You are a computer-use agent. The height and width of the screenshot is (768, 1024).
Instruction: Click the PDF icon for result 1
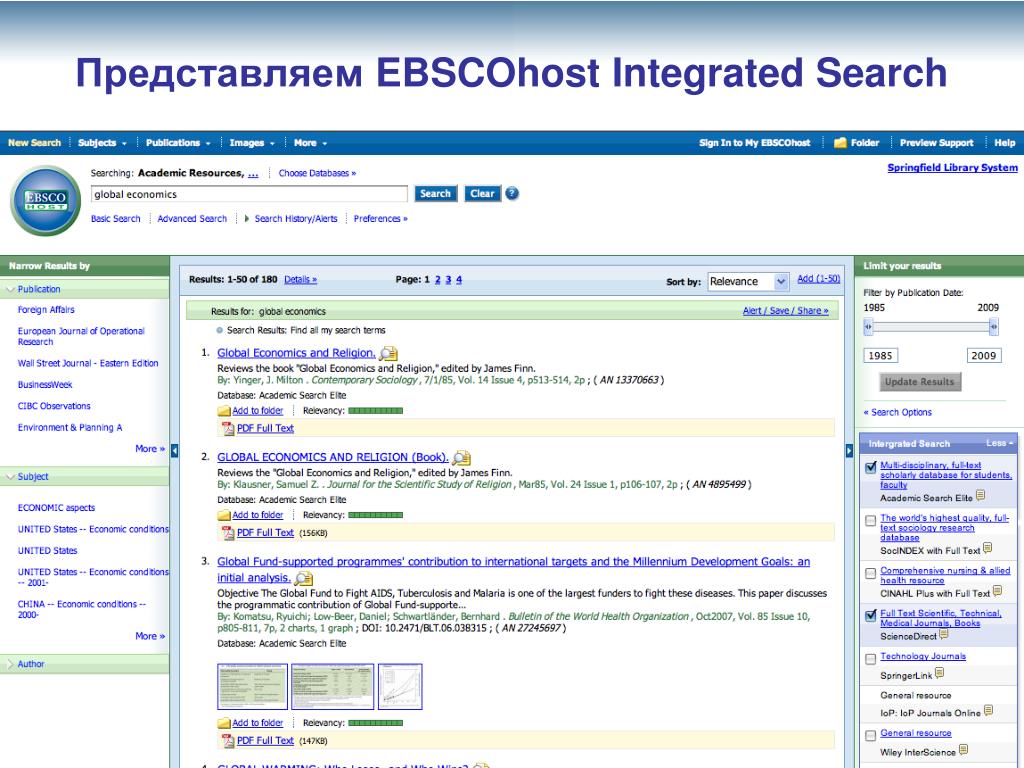pos(228,428)
